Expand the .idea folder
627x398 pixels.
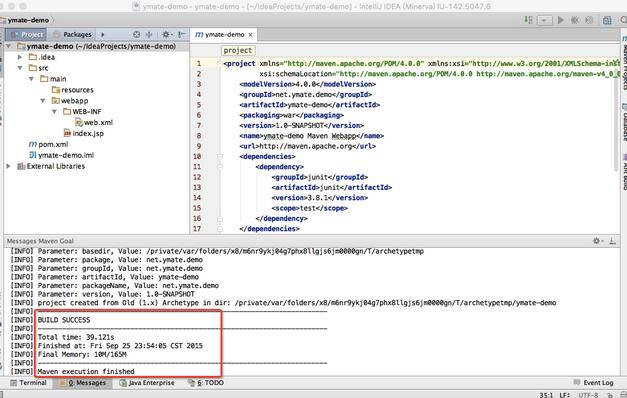(20, 57)
